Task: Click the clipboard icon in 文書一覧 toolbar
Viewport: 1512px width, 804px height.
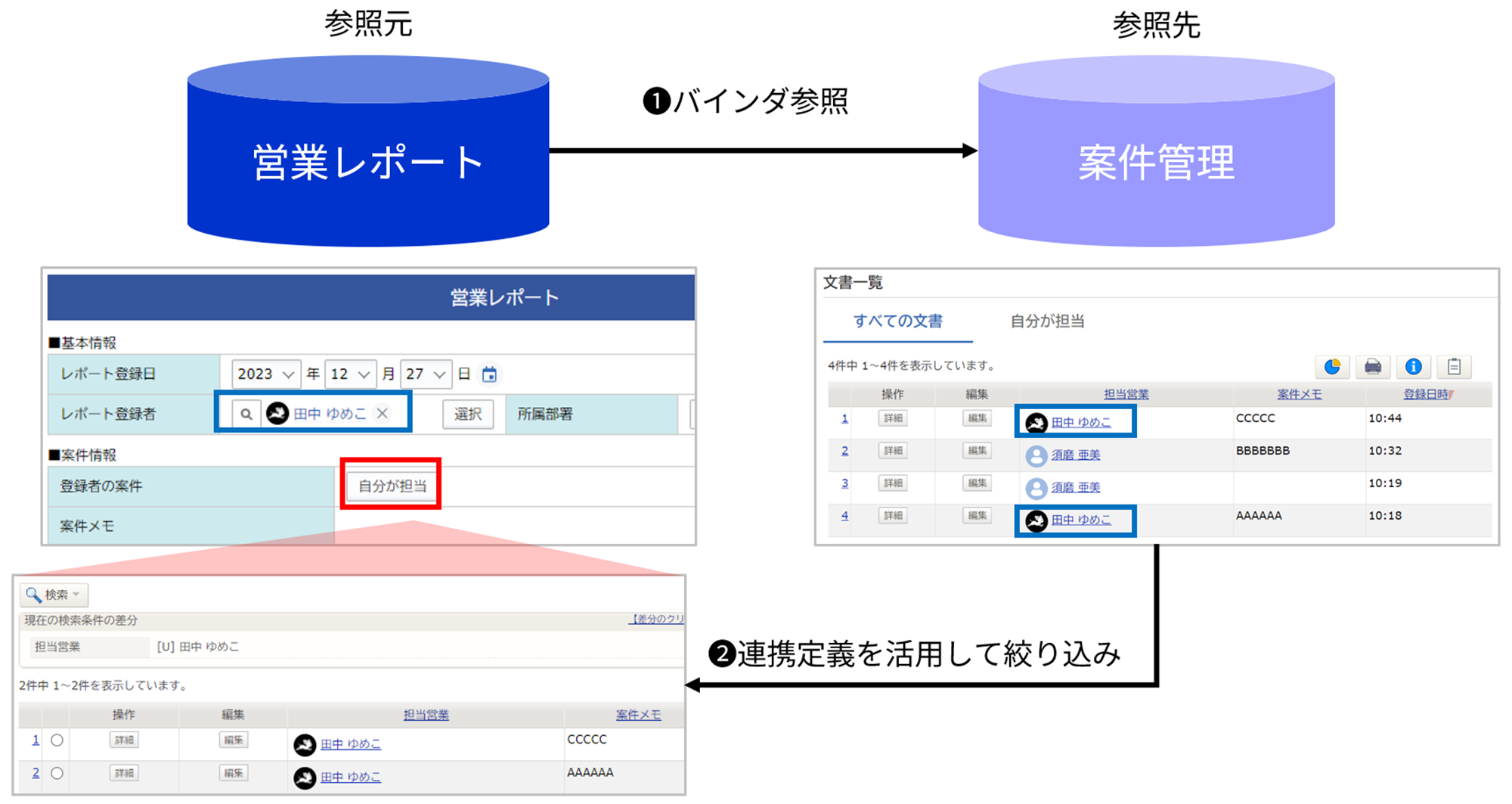Action: pyautogui.click(x=1454, y=367)
